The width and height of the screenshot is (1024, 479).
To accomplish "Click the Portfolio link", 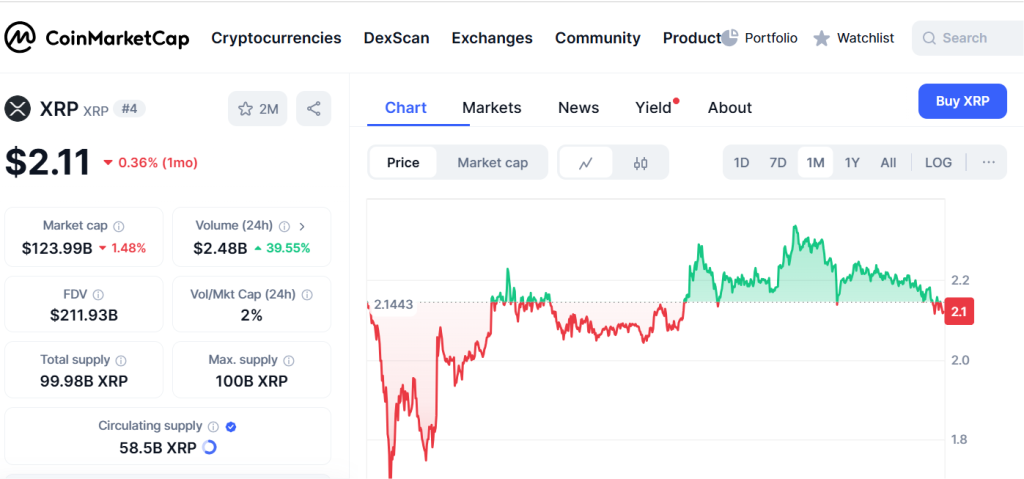I will coord(771,38).
